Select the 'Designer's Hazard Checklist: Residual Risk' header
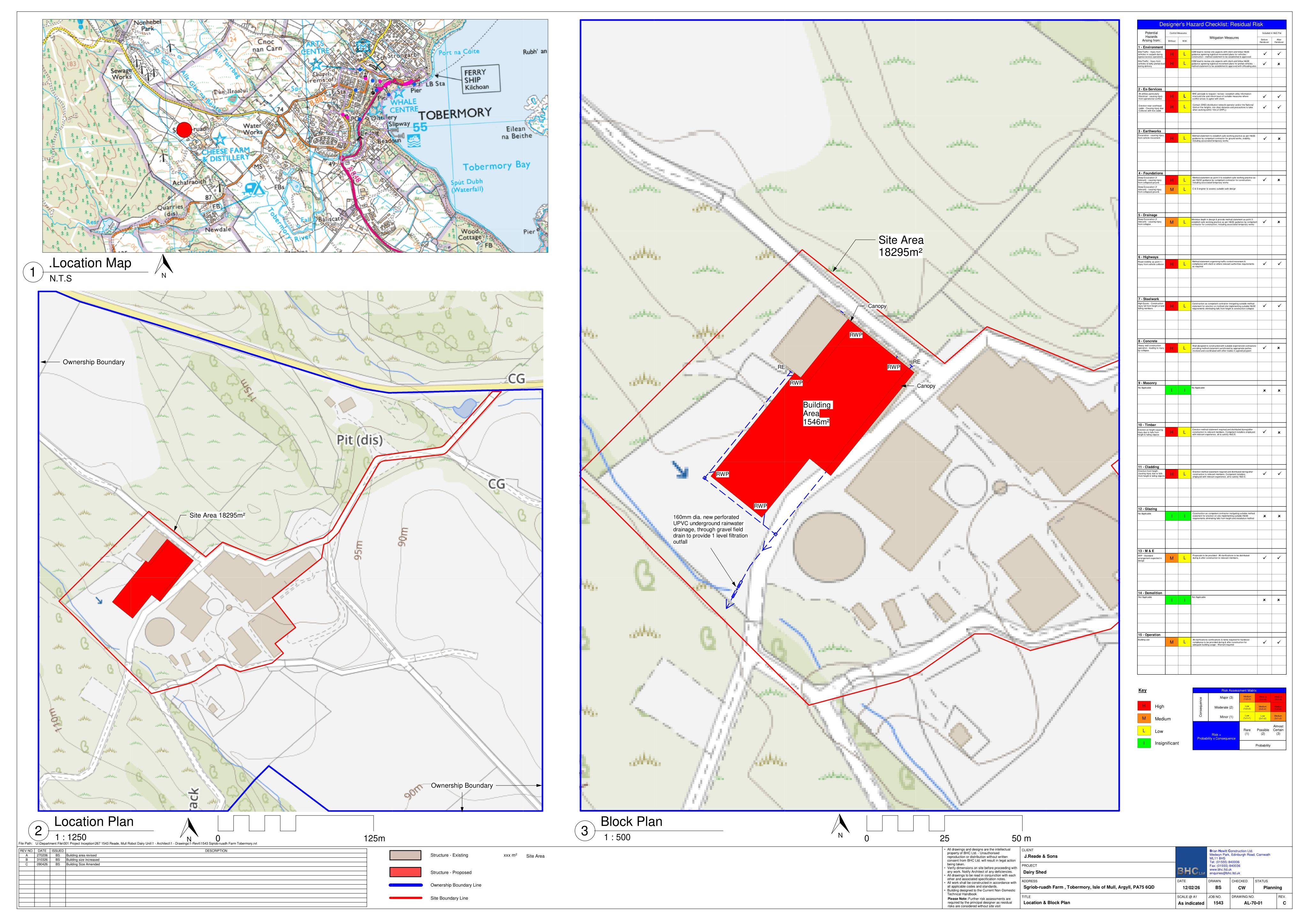The width and height of the screenshot is (1308, 924). click(1211, 25)
